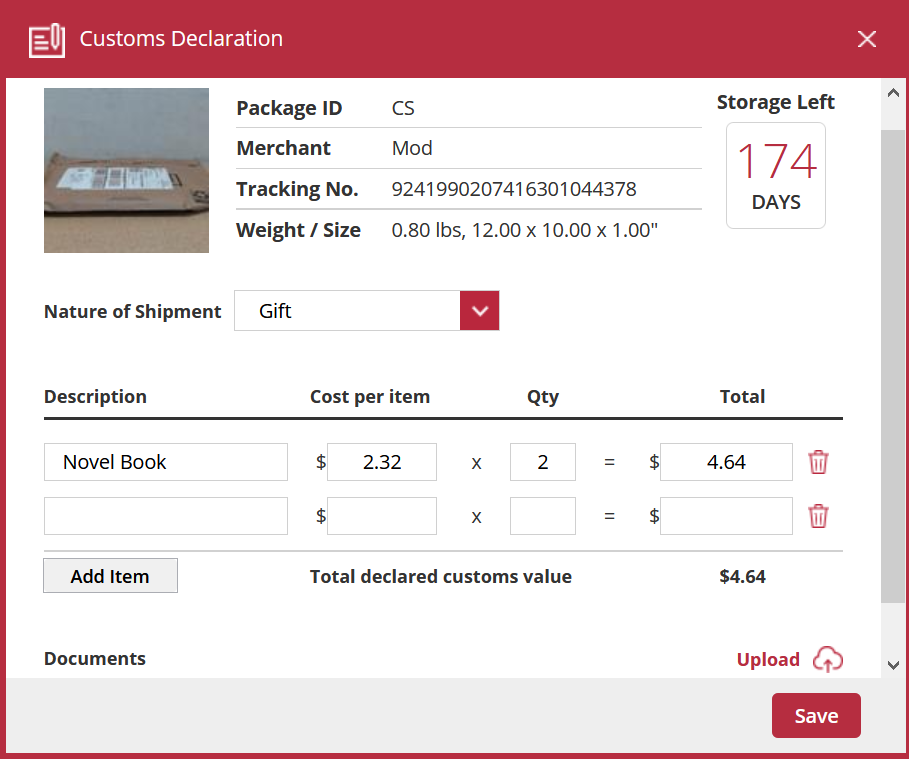The width and height of the screenshot is (909, 759).
Task: Close the Customs Declaration dialog
Action: pyautogui.click(x=866, y=39)
